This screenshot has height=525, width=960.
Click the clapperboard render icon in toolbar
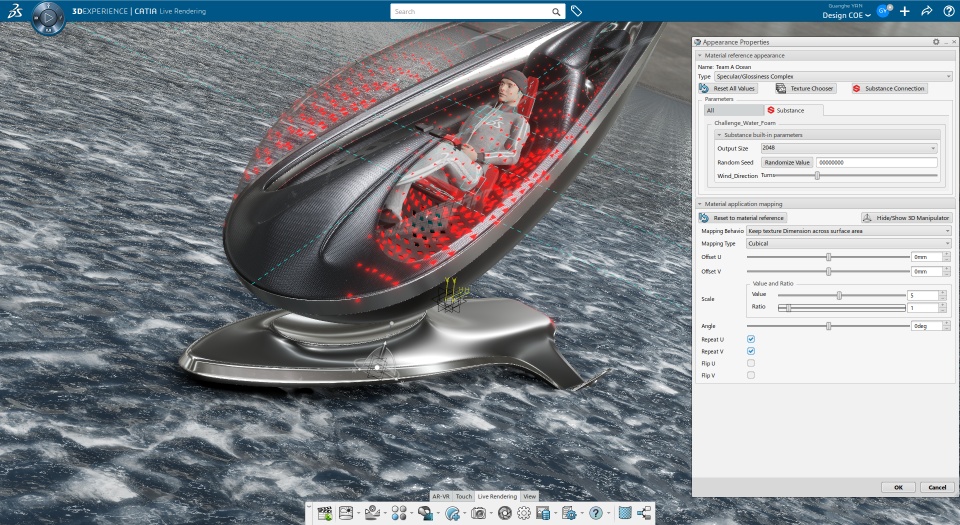[324, 513]
